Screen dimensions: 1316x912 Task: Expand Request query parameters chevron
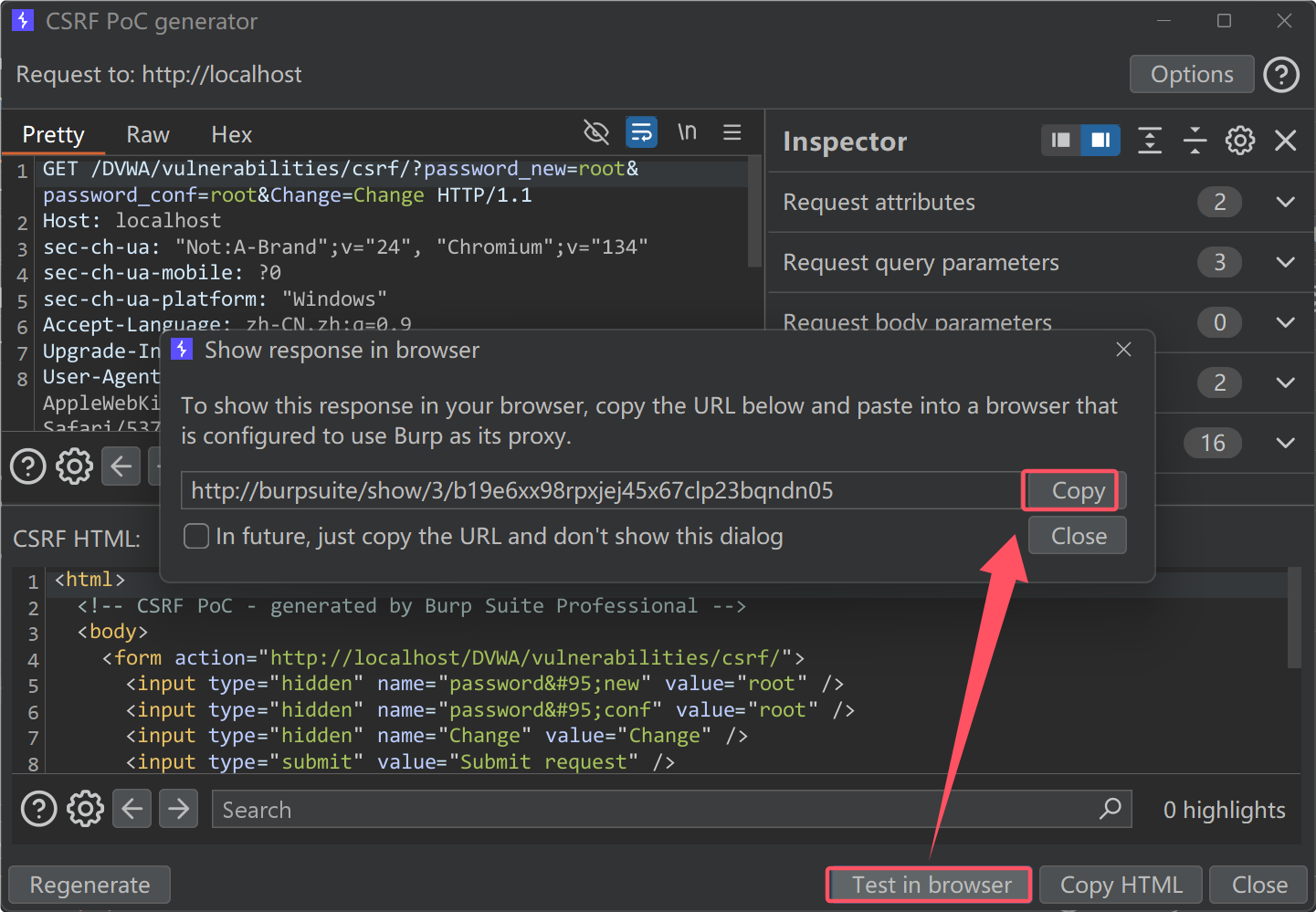coord(1285,263)
